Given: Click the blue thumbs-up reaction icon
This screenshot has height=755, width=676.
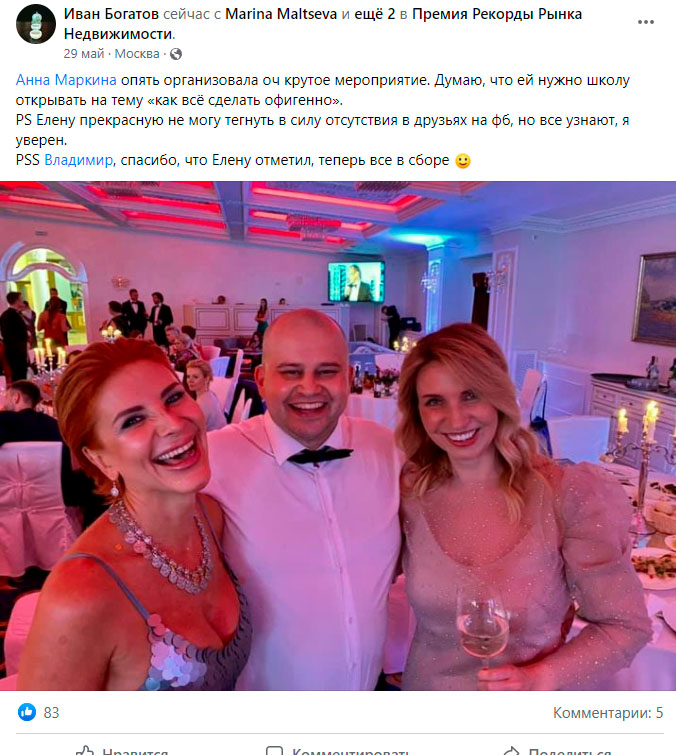Looking at the screenshot, I should click(x=27, y=712).
